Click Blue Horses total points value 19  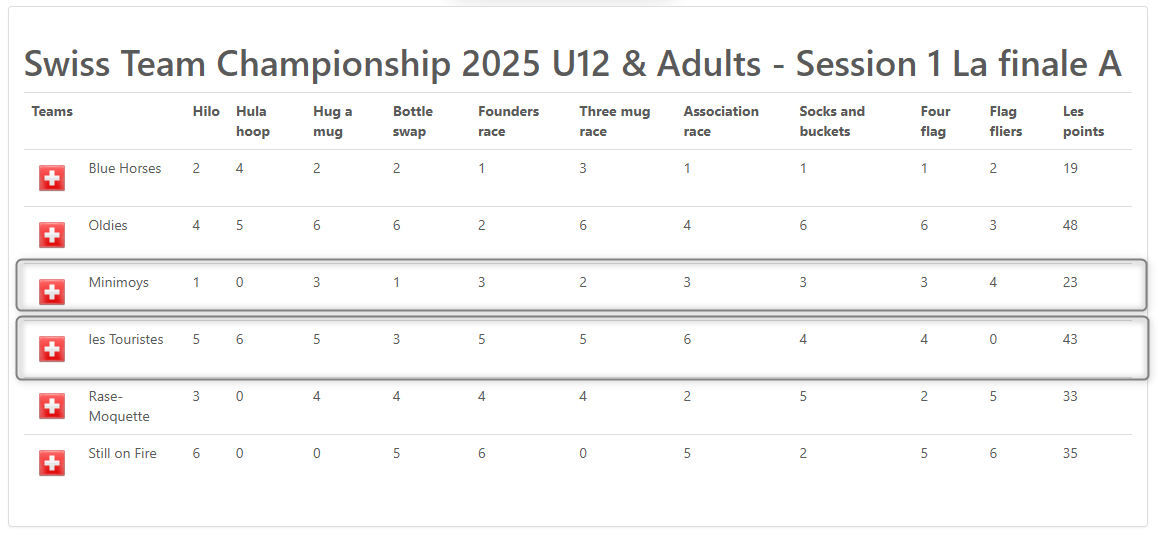1070,168
